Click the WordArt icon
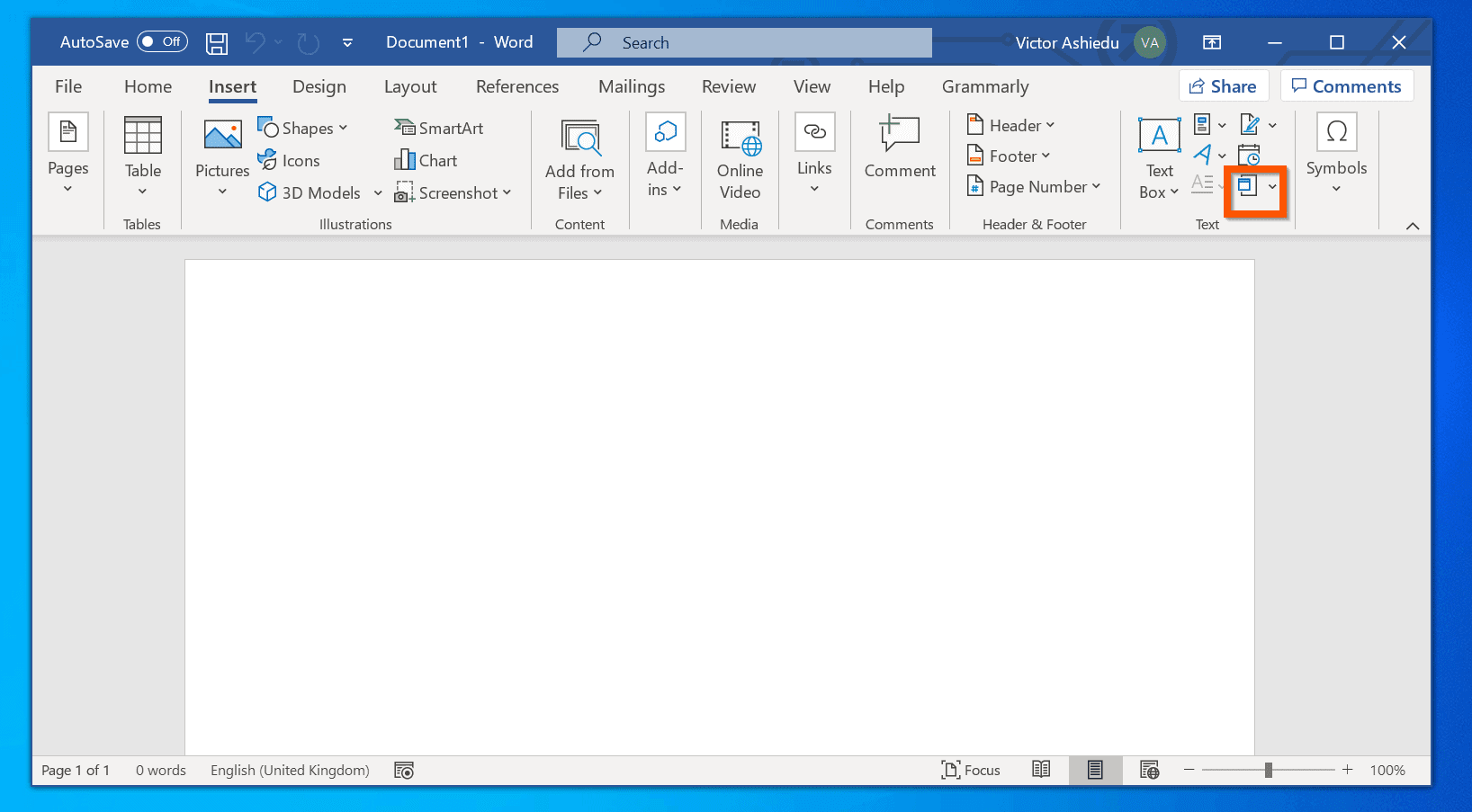This screenshot has width=1472, height=812. click(x=1202, y=155)
